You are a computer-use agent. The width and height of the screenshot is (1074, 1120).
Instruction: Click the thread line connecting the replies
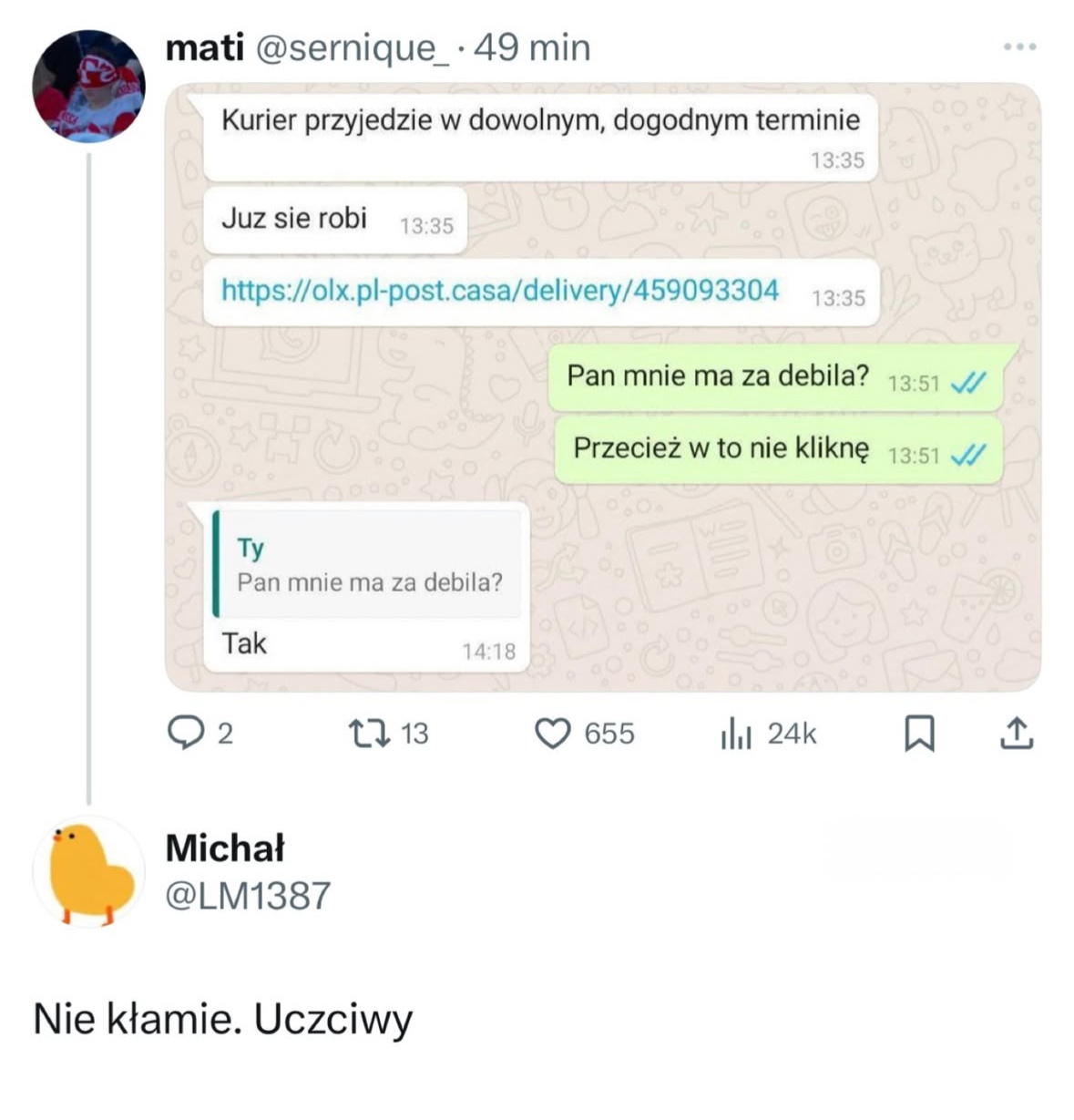(87, 474)
